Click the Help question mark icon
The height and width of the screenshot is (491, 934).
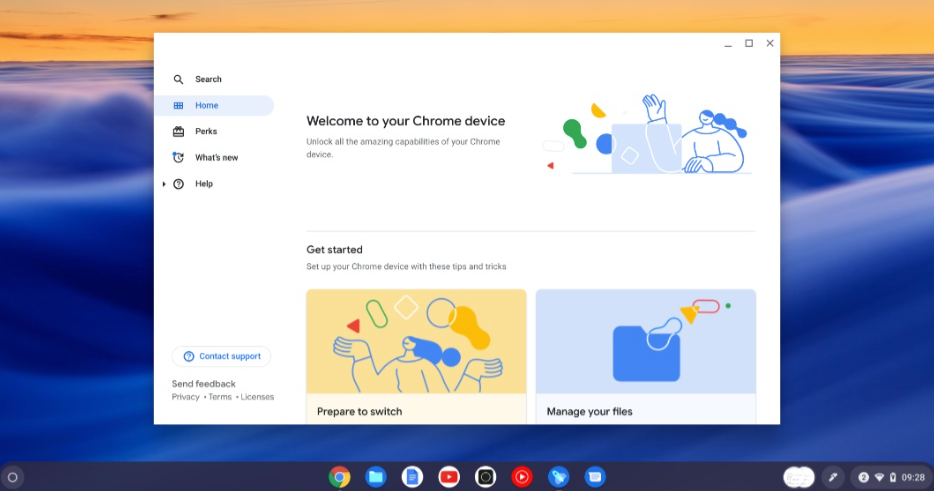[178, 184]
